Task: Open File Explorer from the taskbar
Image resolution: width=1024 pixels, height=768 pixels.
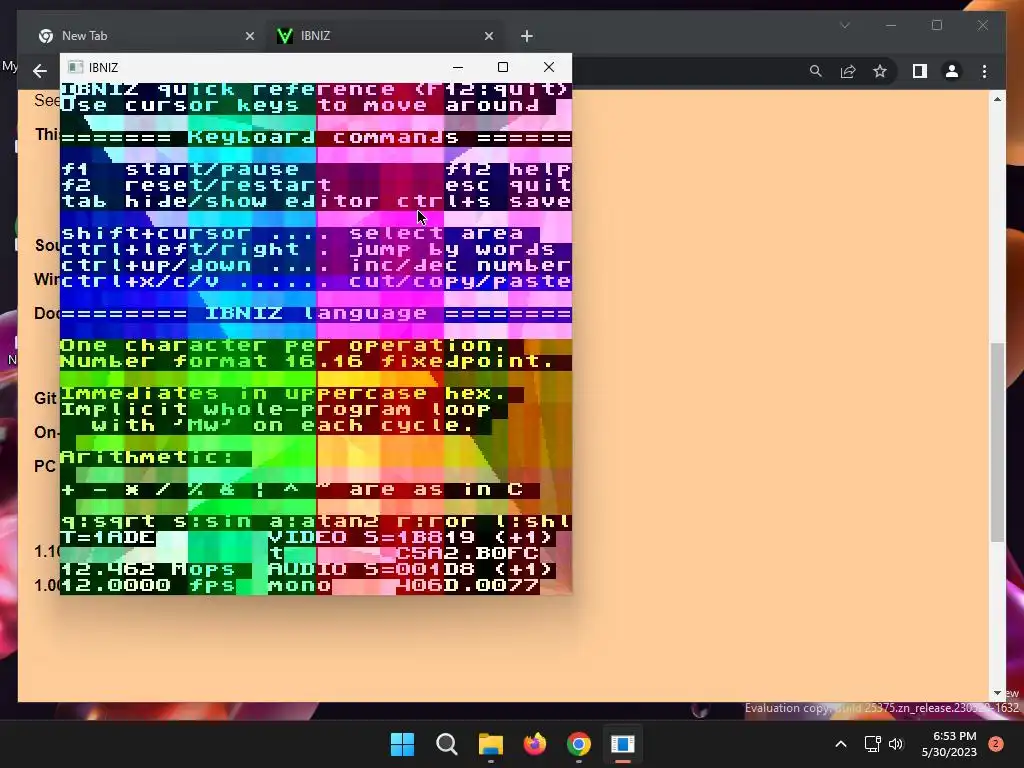Action: click(490, 744)
